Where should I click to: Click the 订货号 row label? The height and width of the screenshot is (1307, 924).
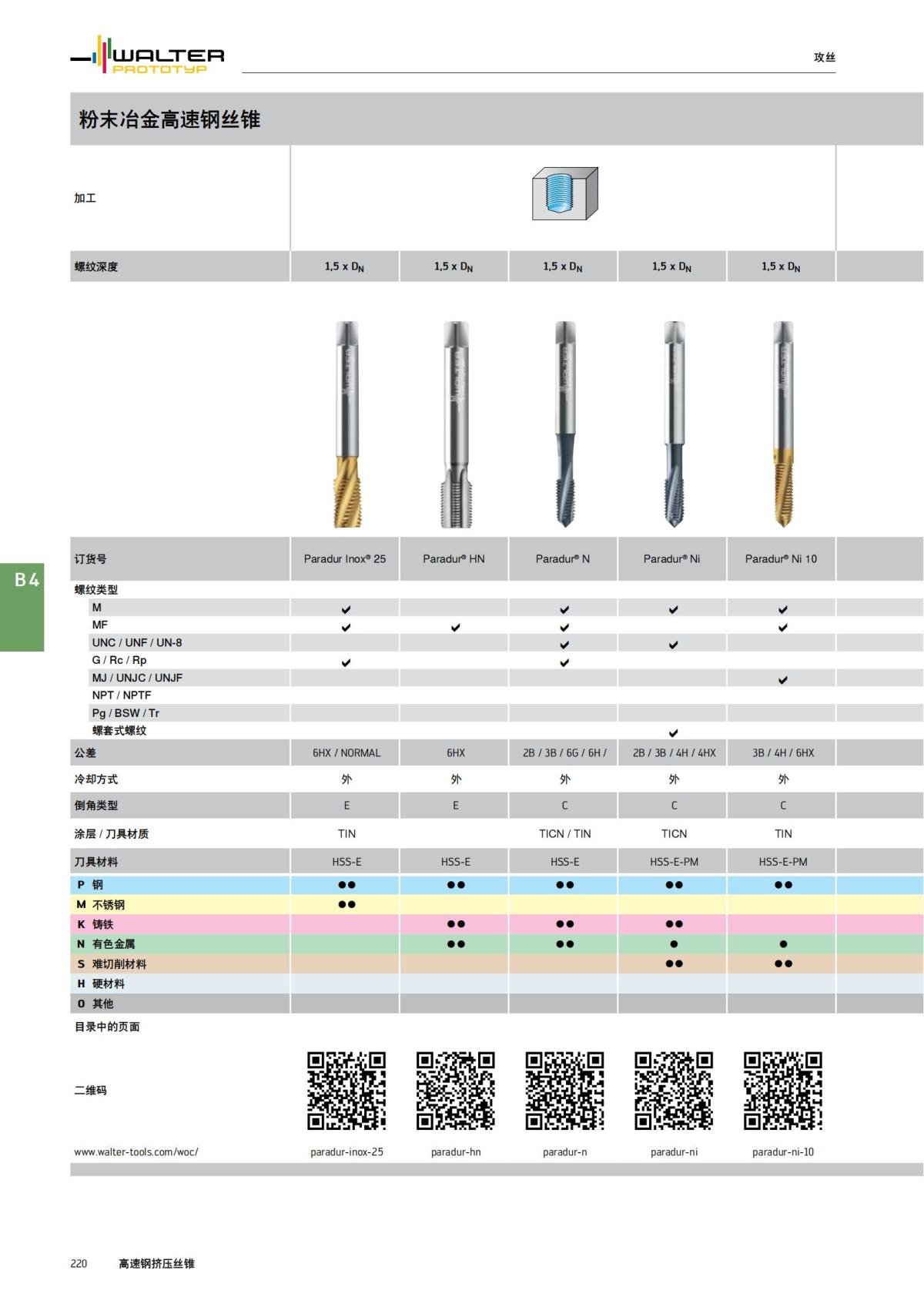click(x=91, y=559)
